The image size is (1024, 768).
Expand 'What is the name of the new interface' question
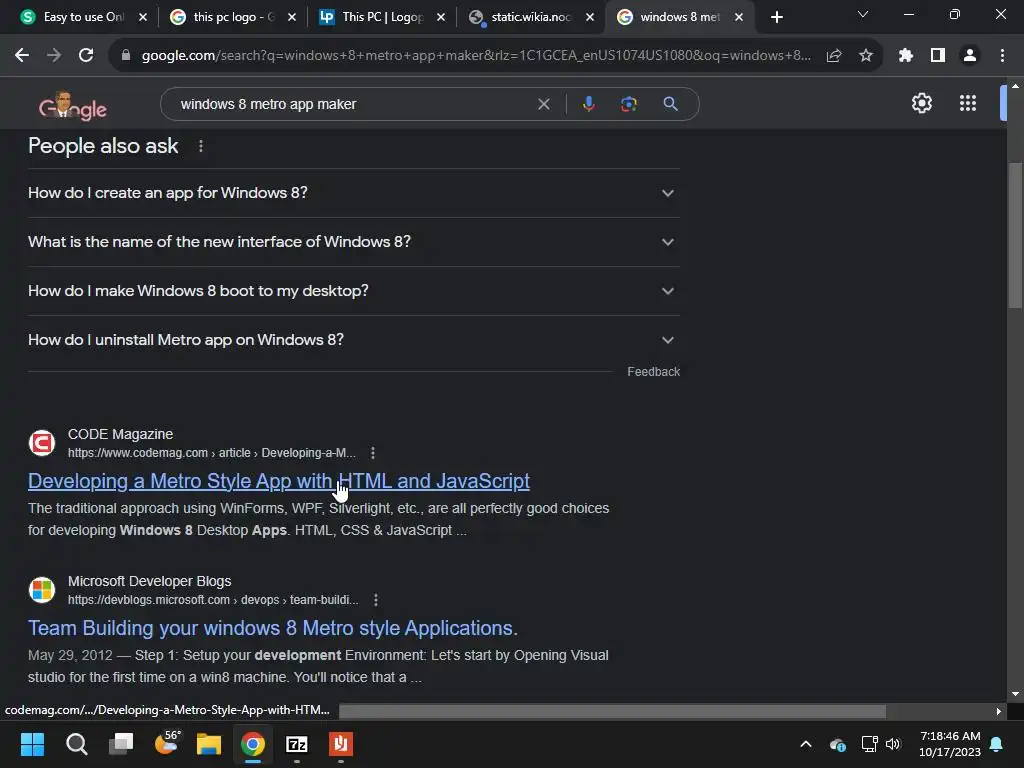point(353,242)
